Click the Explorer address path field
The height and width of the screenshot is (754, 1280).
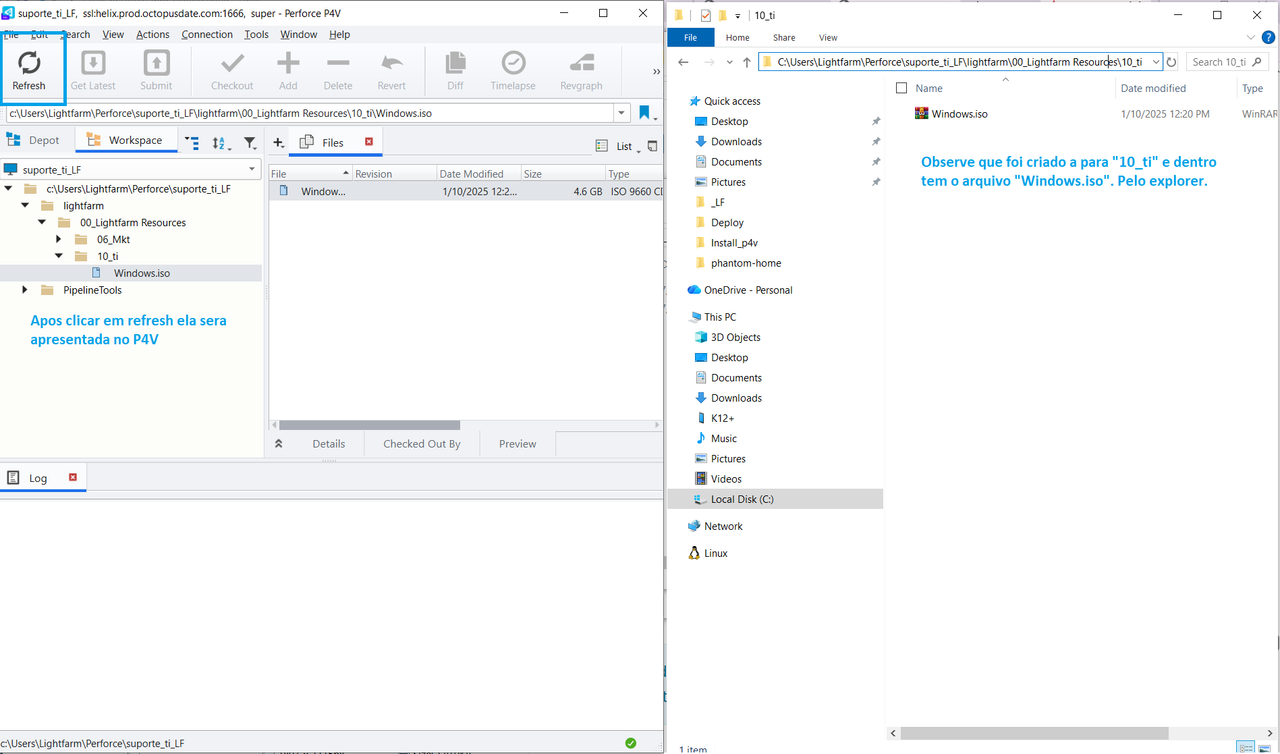click(x=960, y=62)
